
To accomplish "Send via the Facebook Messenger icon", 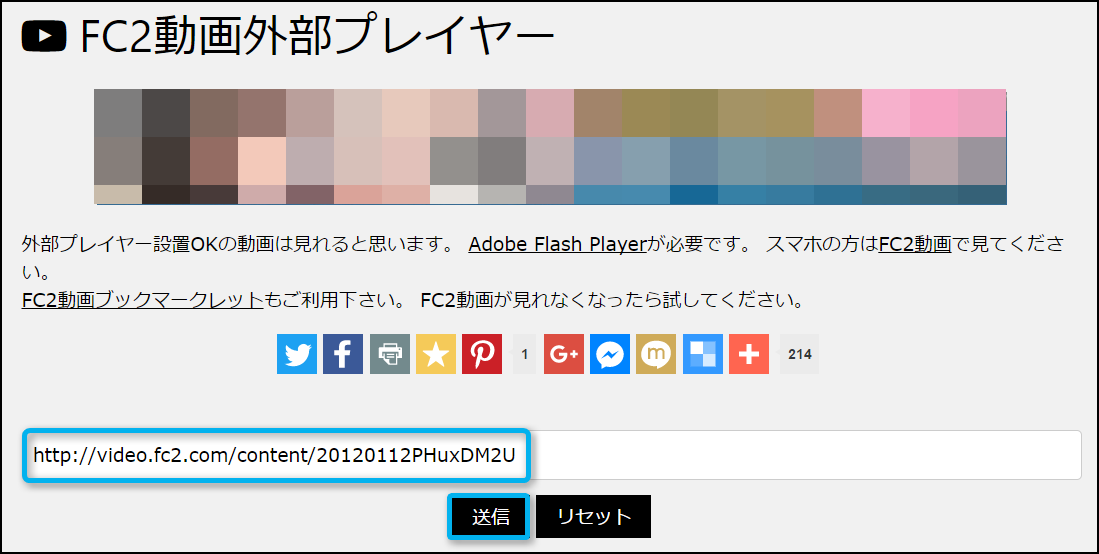I will [x=610, y=354].
